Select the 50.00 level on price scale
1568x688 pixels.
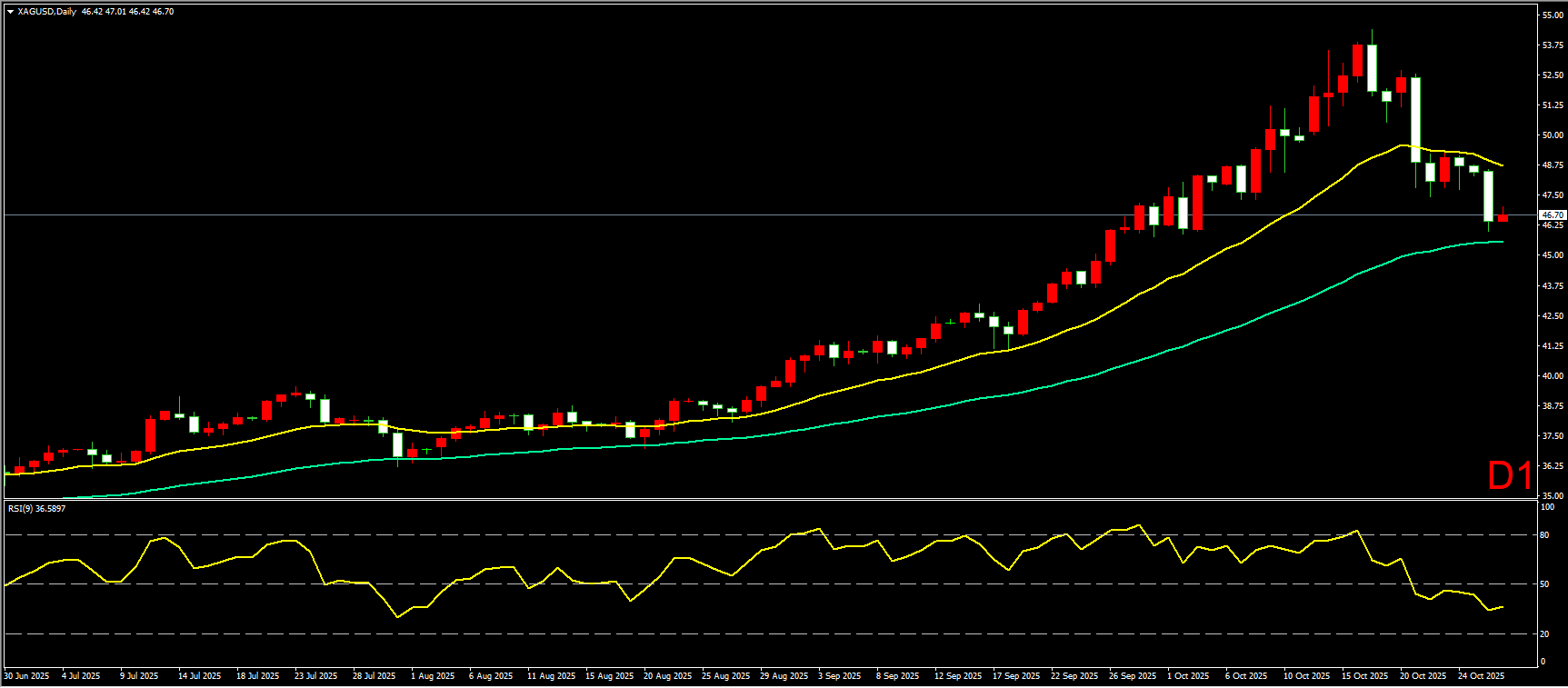coord(1552,135)
